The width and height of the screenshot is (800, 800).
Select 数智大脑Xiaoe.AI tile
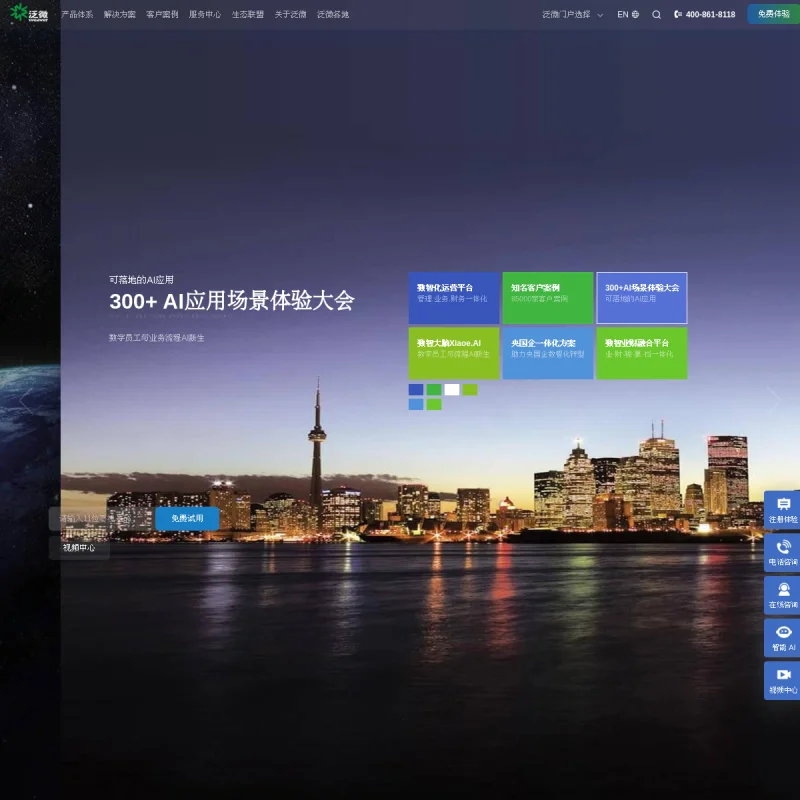454,353
